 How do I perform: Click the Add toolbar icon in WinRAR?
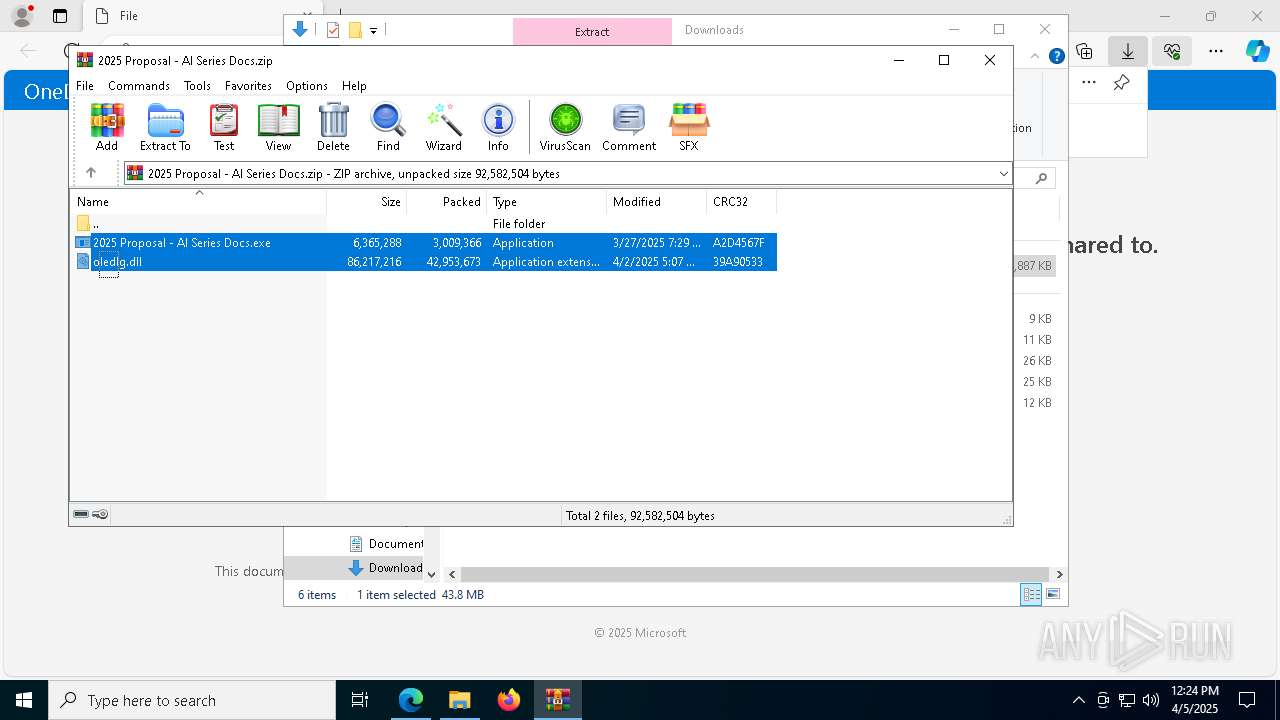click(107, 127)
